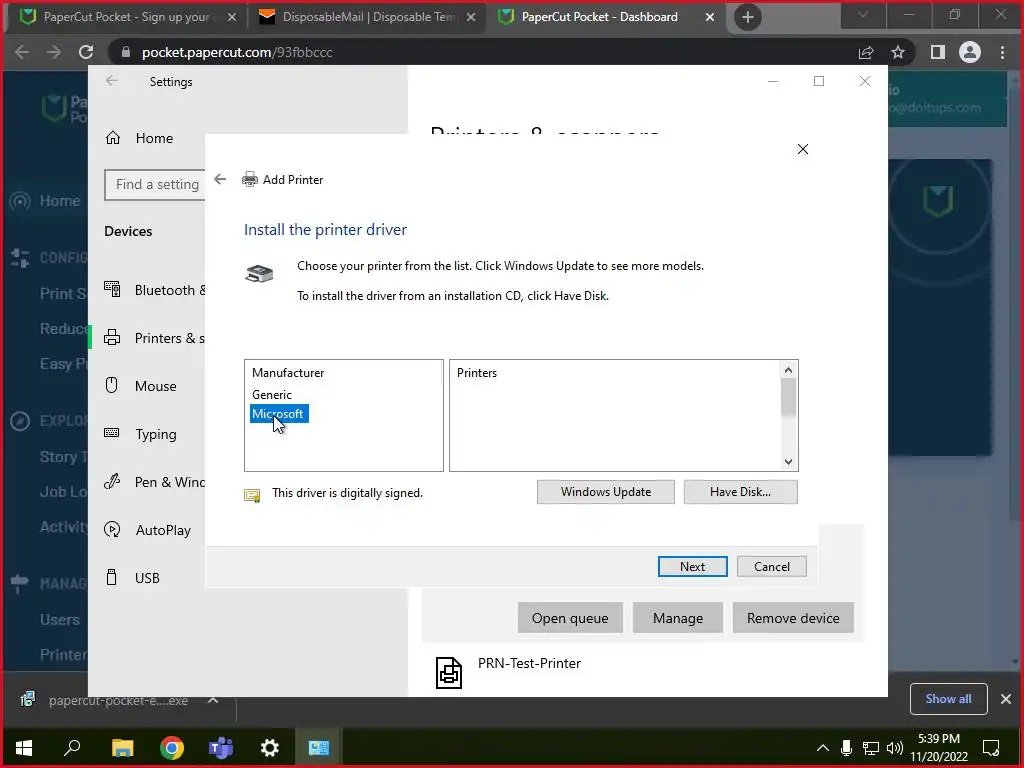Open Pen & Windows Ink settings

[155, 482]
